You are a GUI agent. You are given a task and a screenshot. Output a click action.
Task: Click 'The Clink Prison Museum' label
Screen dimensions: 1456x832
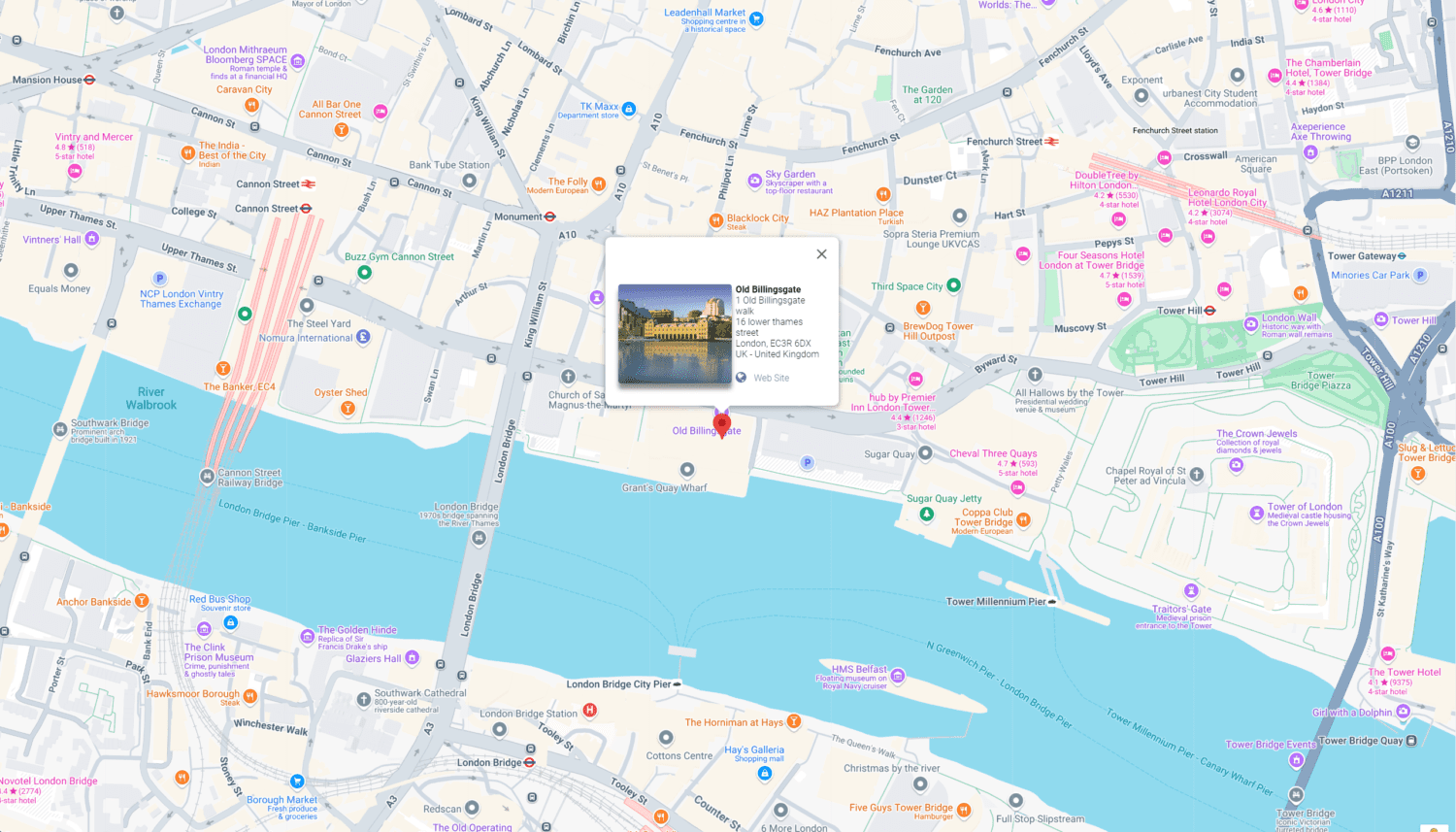[218, 652]
